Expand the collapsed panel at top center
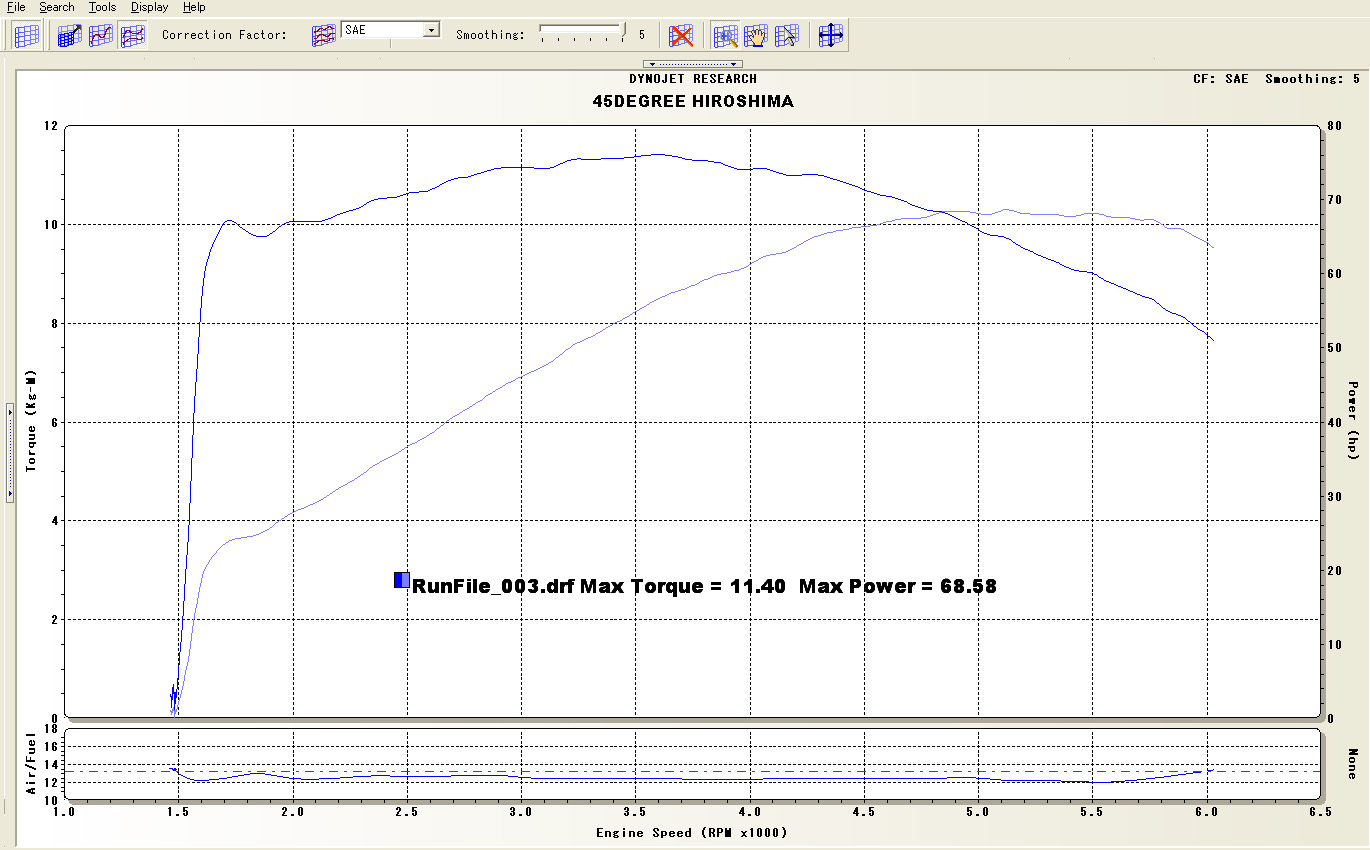 coord(692,64)
